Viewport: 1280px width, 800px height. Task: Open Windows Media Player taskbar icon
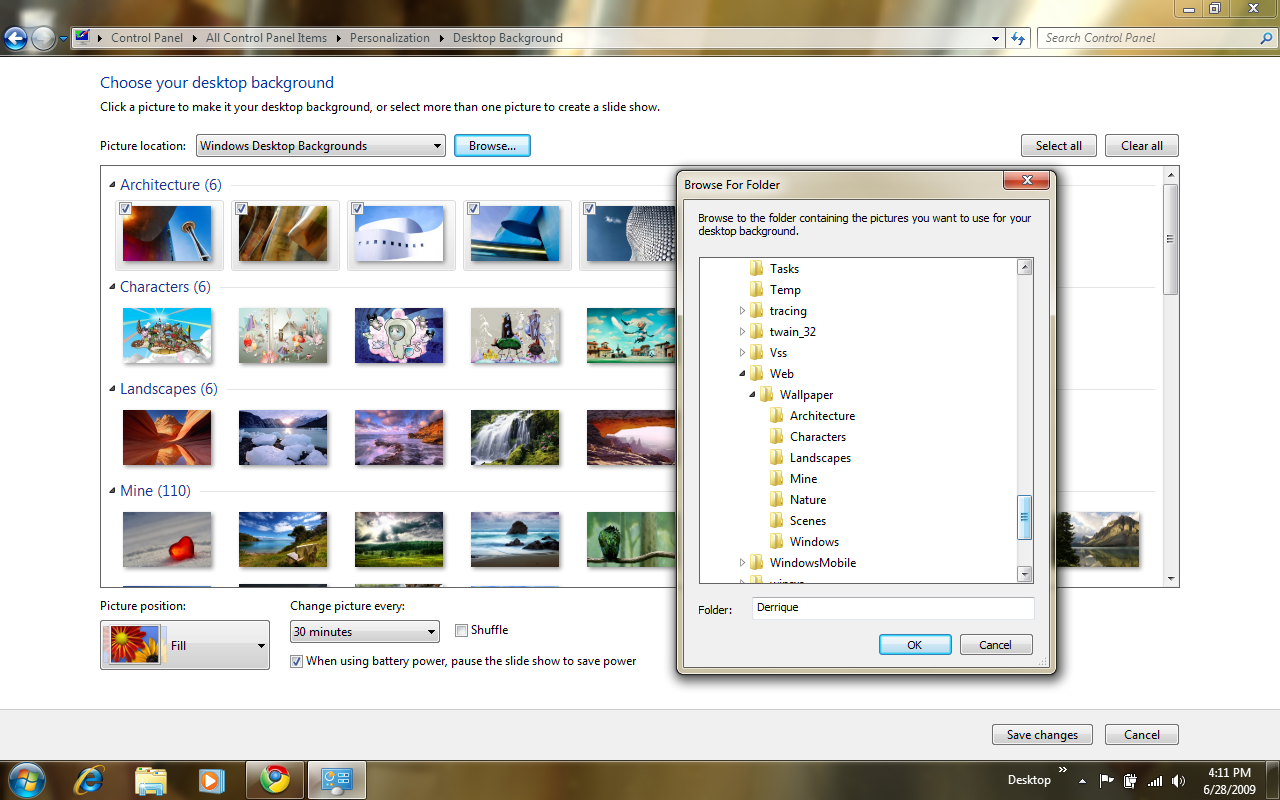click(x=212, y=779)
